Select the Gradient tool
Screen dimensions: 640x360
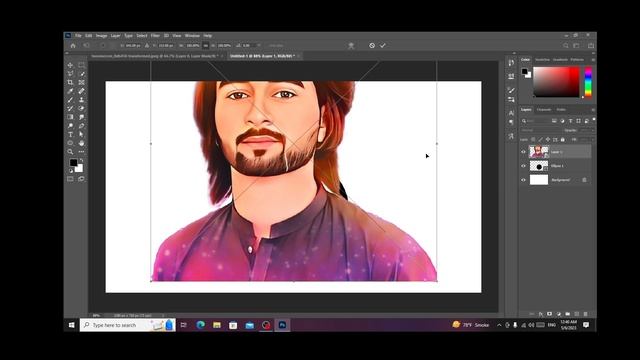coord(70,117)
